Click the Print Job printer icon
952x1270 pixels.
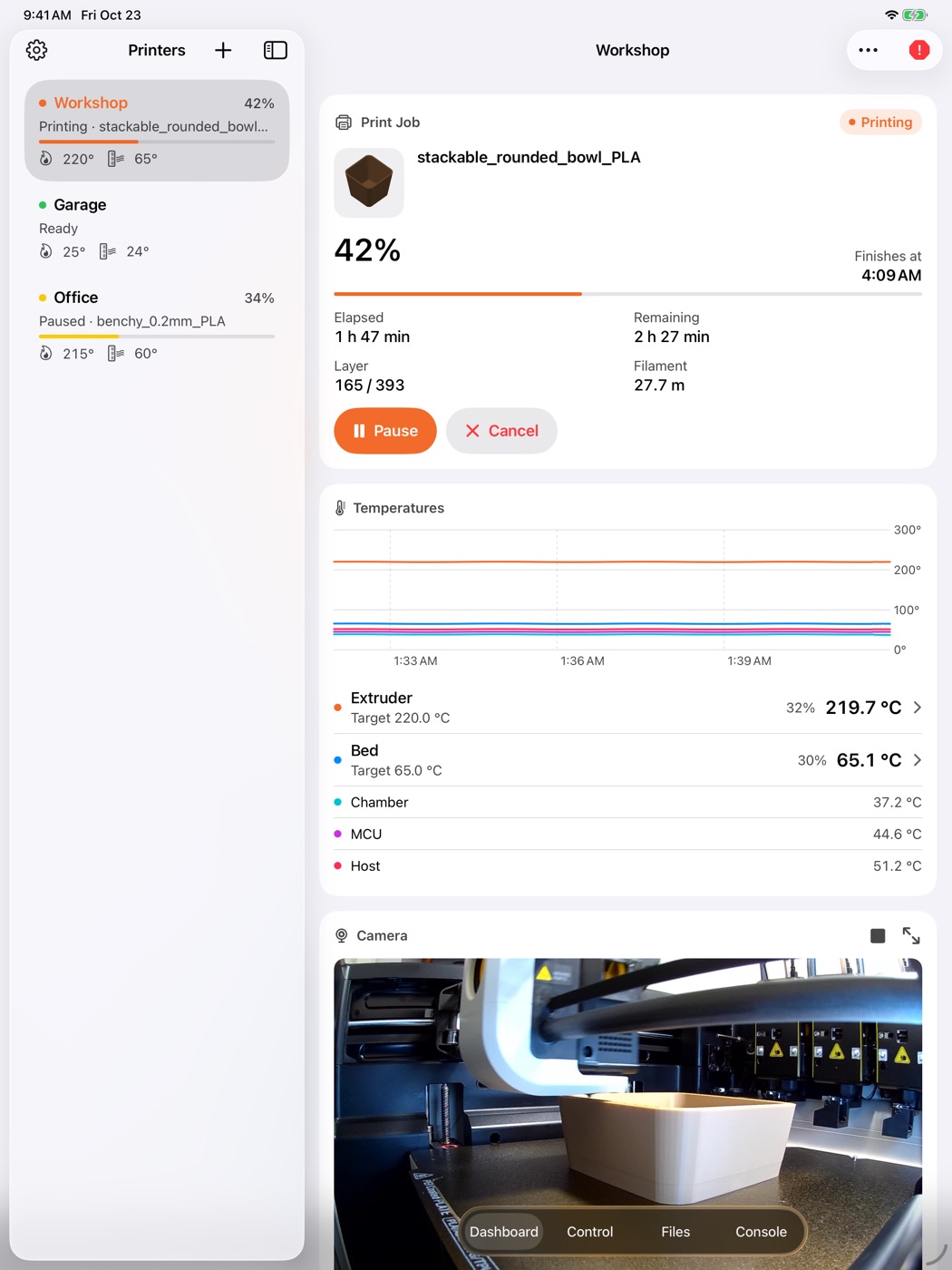[x=344, y=122]
